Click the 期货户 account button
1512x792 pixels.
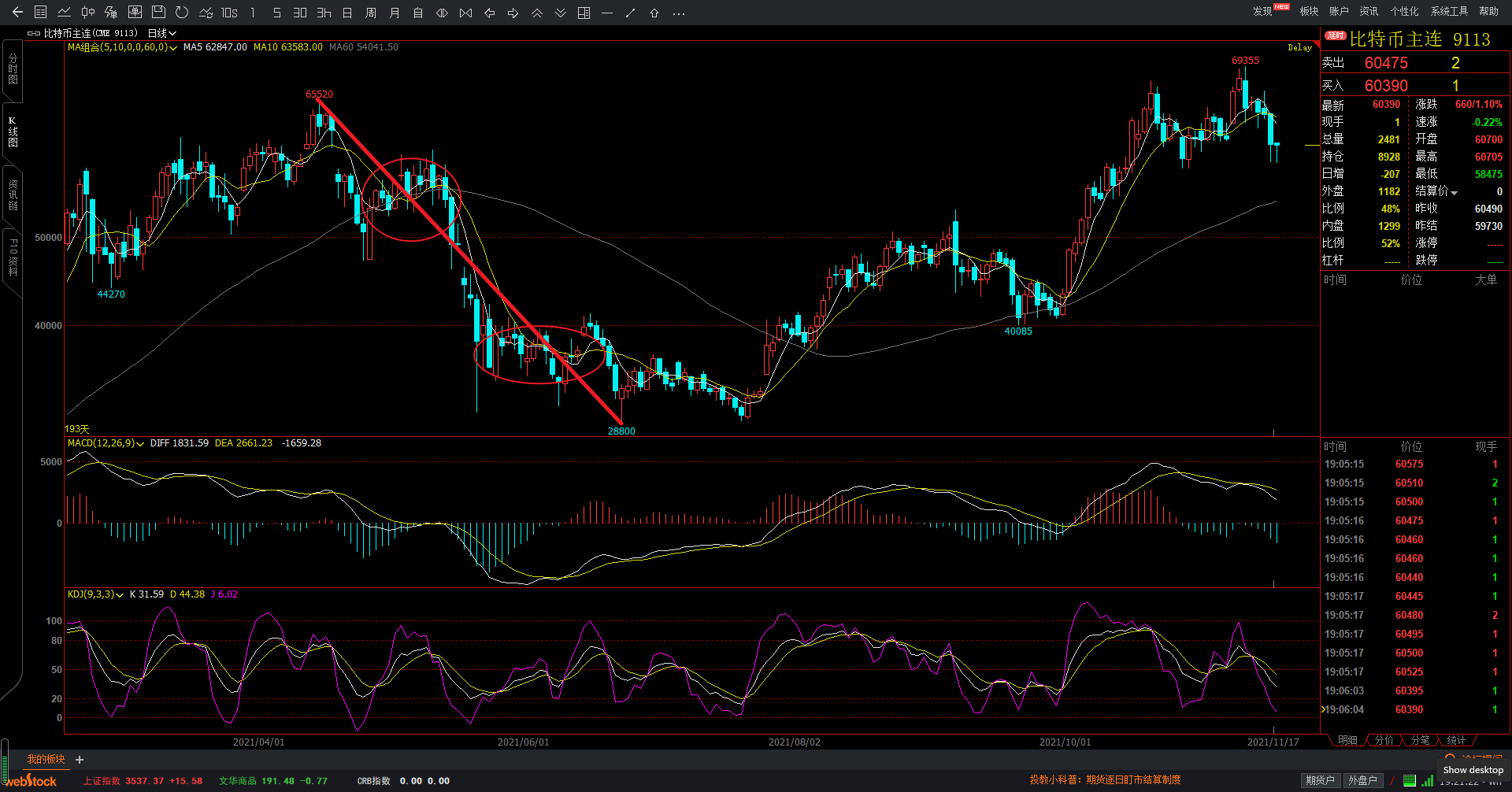click(x=1320, y=780)
